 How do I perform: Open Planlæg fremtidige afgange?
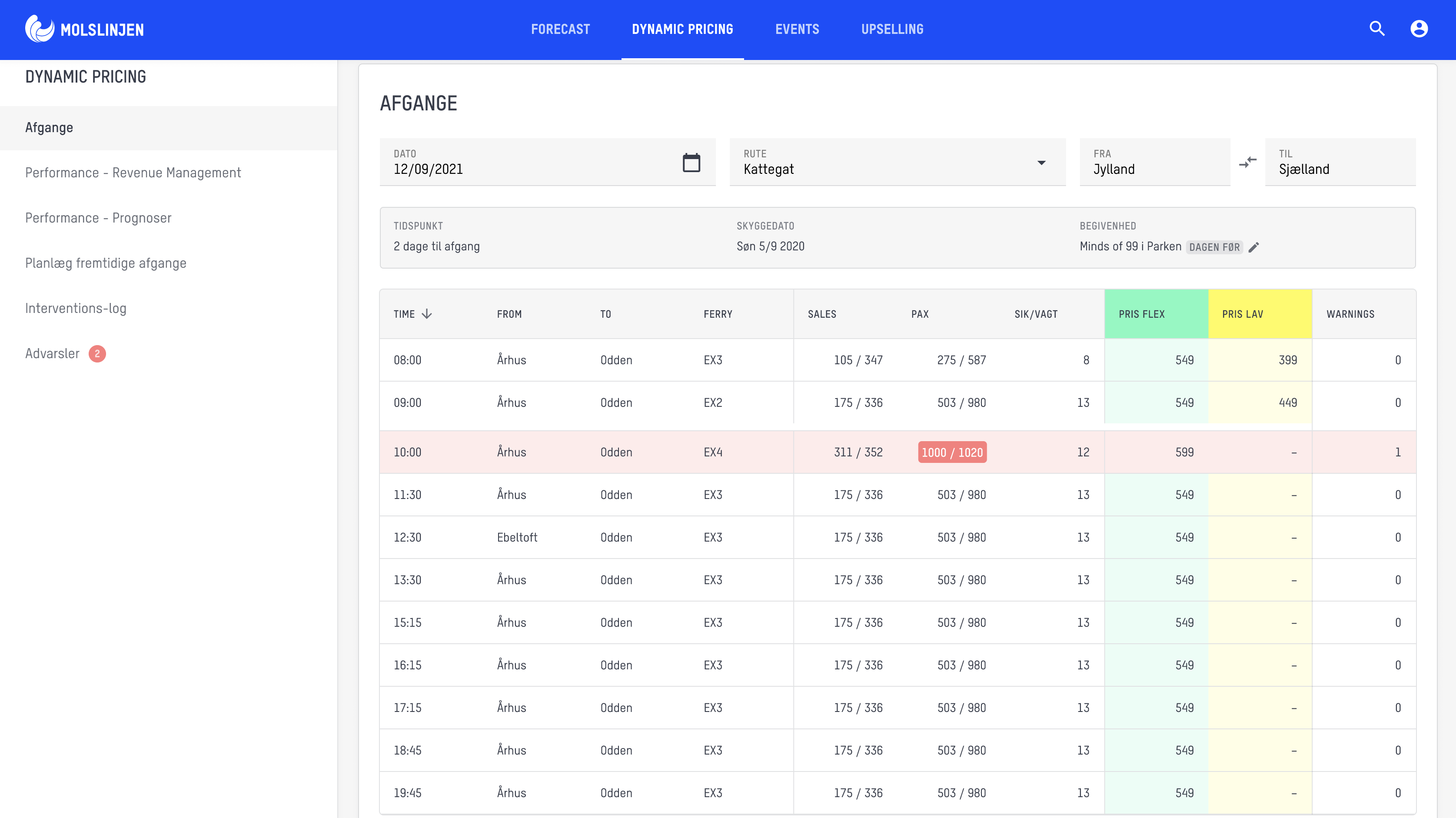pyautogui.click(x=106, y=263)
